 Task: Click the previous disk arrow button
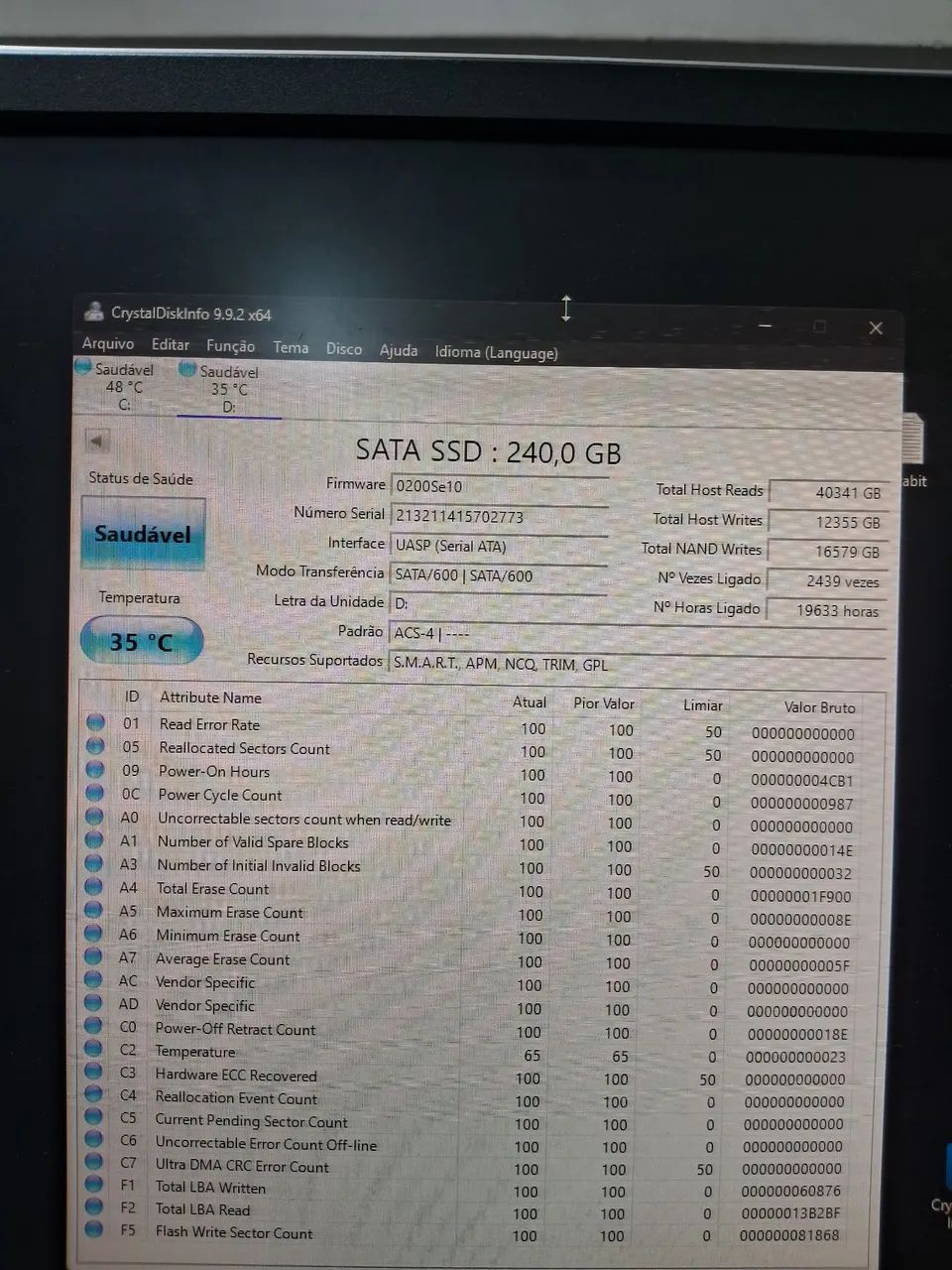[x=97, y=440]
